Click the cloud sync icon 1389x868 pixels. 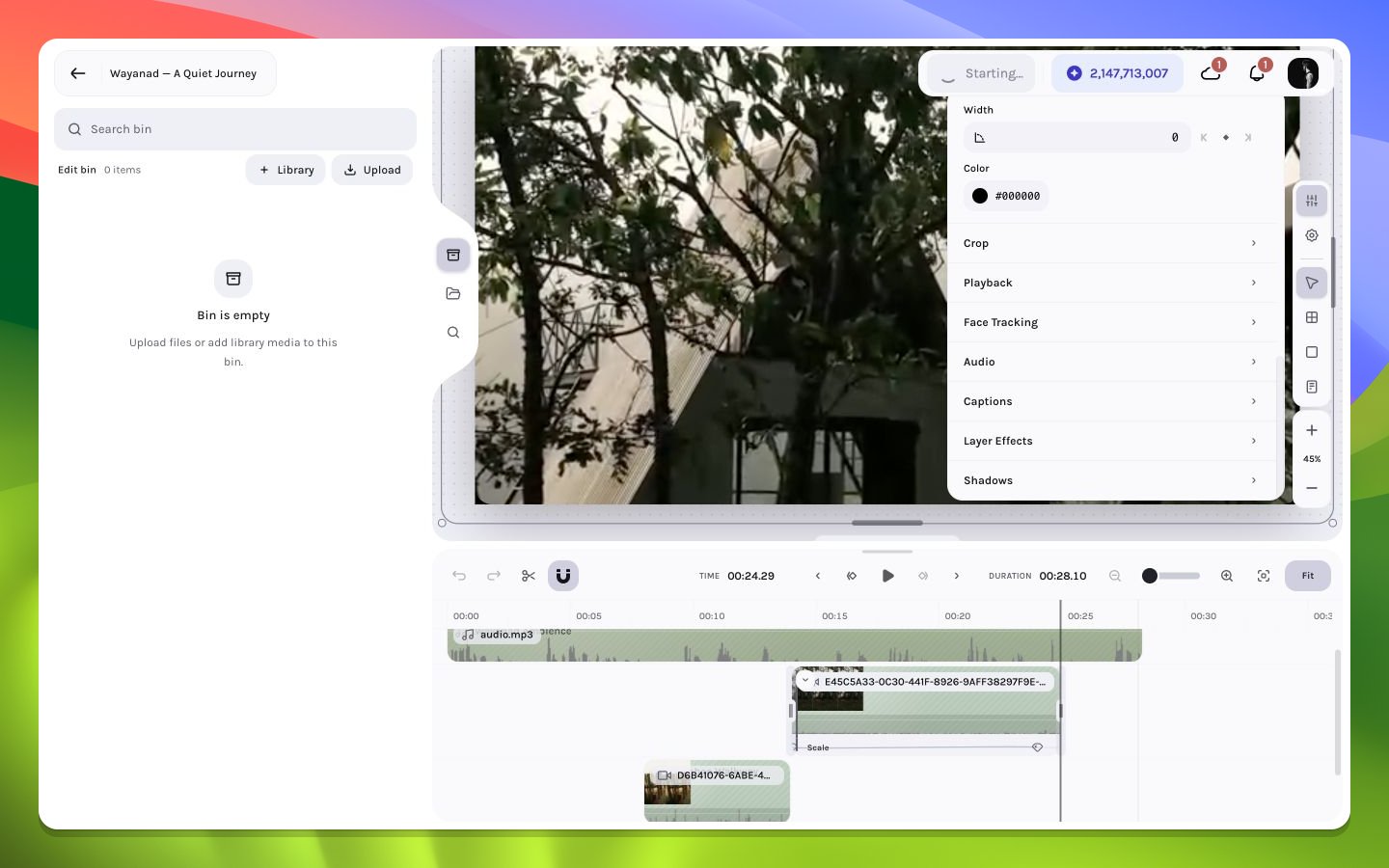tap(1211, 73)
